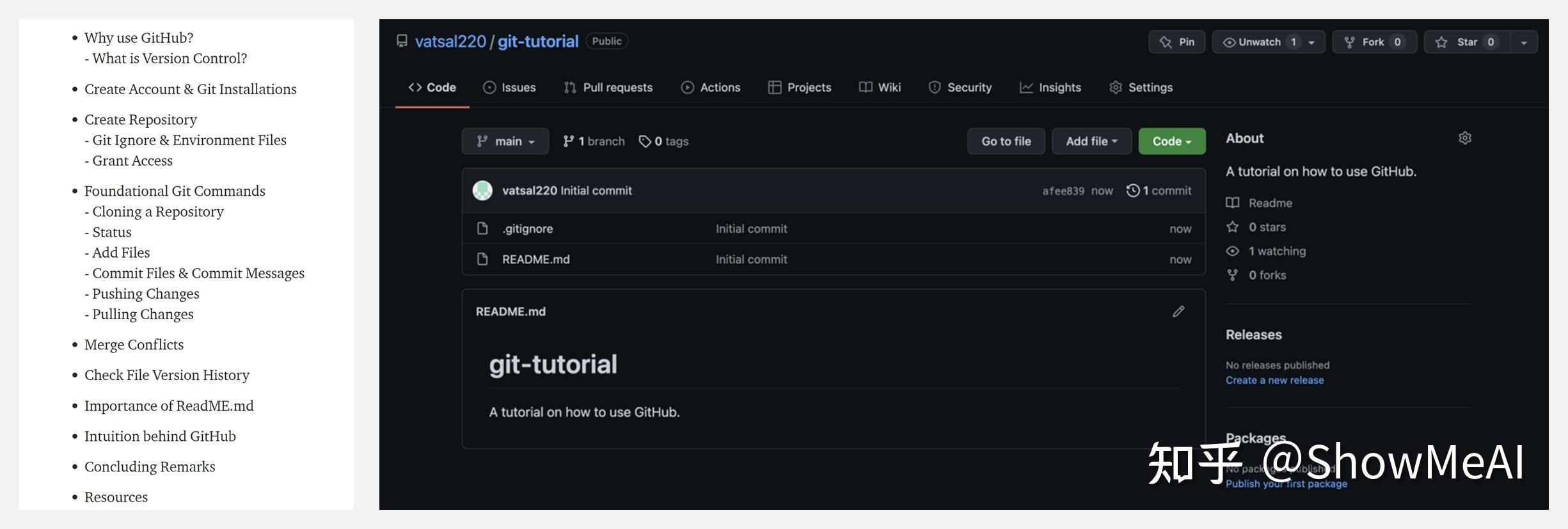
Task: Expand the Add file dropdown
Action: tap(1091, 141)
